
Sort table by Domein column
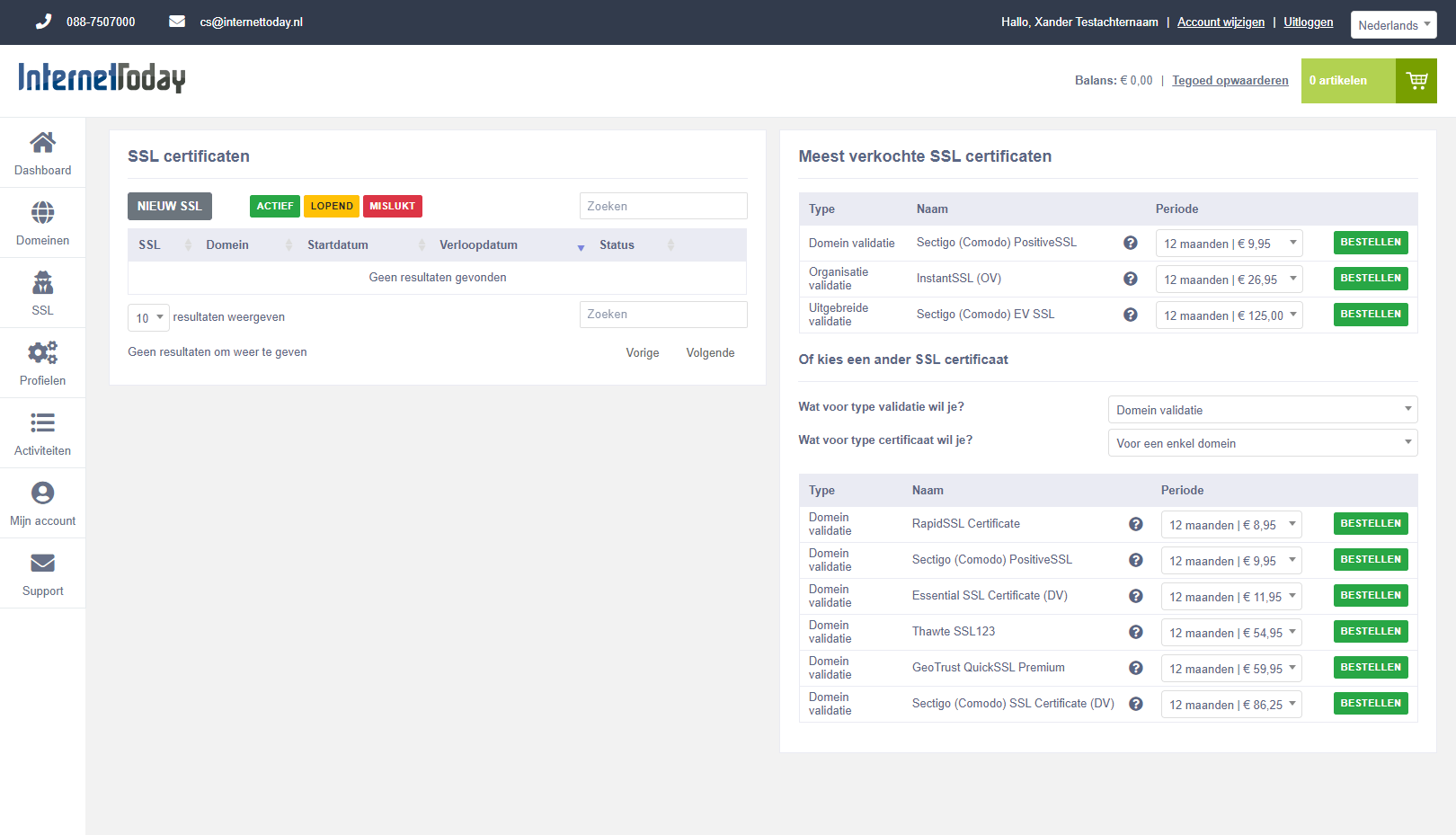coord(245,244)
